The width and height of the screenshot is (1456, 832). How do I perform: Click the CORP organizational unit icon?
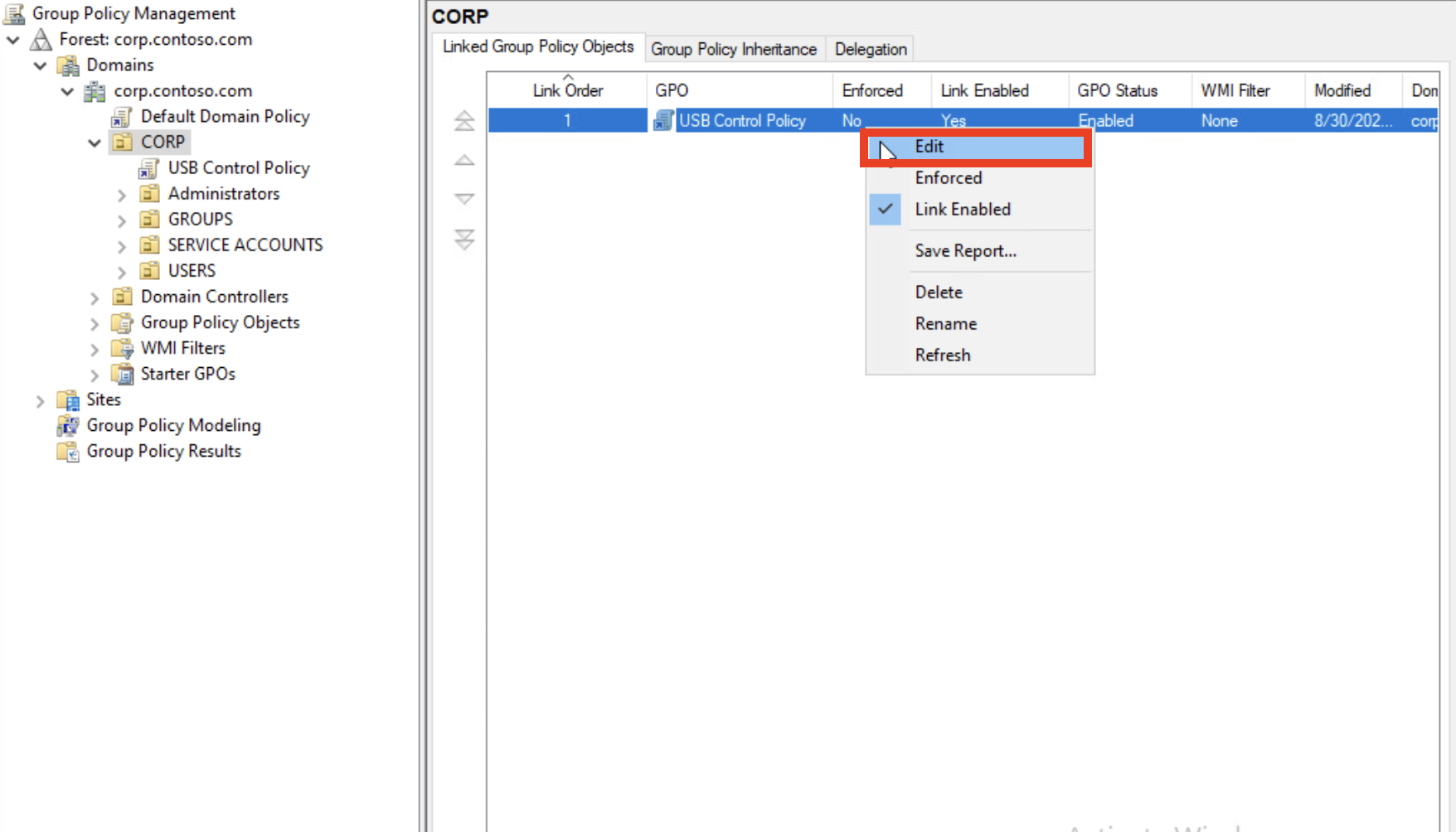(123, 142)
